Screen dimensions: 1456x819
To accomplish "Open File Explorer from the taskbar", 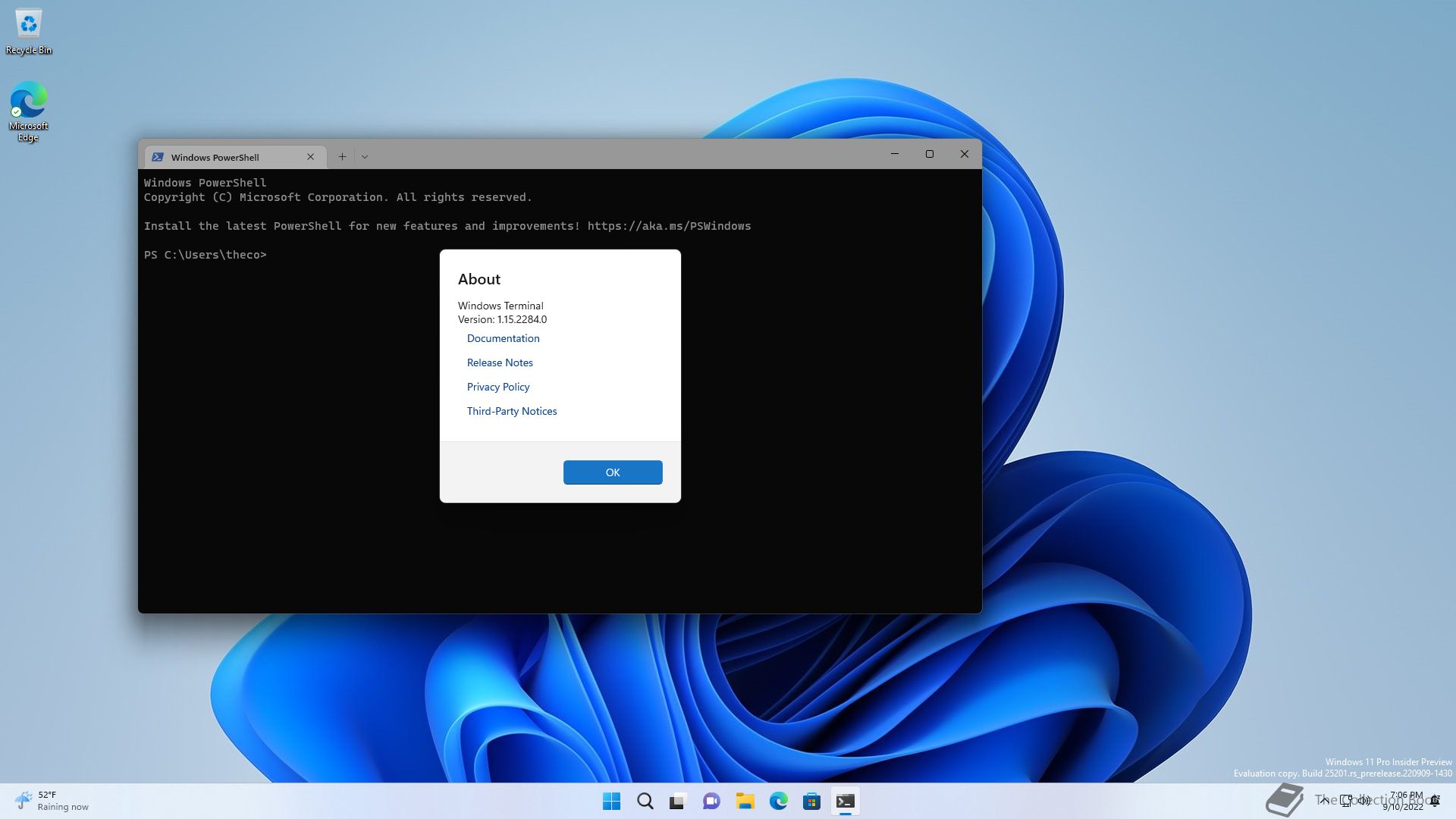I will click(745, 801).
